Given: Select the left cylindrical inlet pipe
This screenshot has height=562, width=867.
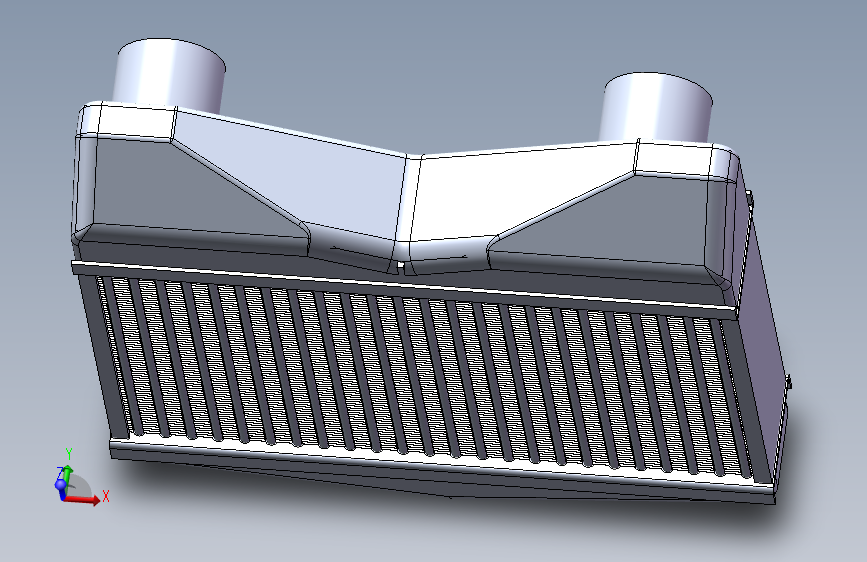Looking at the screenshot, I should (169, 75).
